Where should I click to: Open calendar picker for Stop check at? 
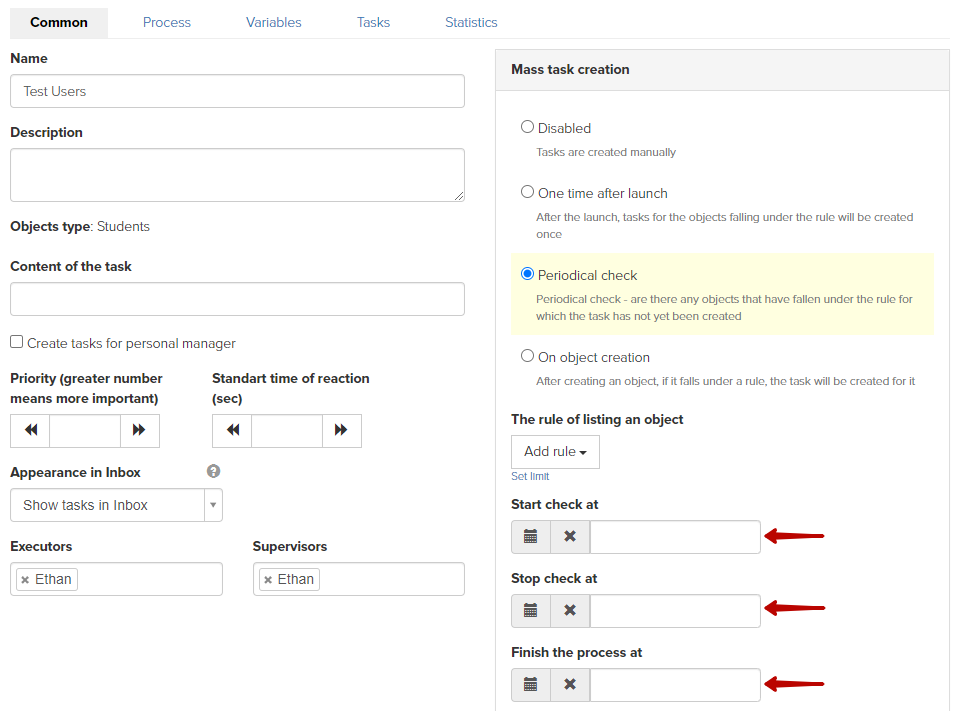531,611
